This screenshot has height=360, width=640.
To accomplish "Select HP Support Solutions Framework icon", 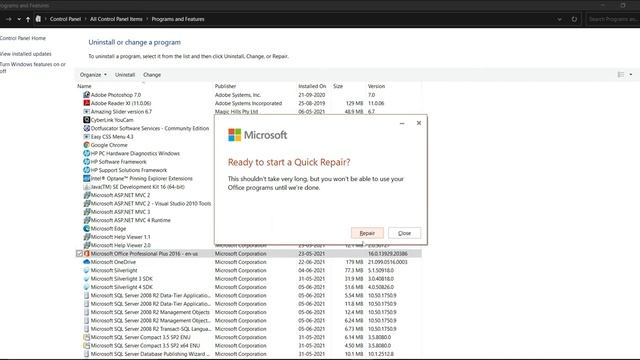I will pyautogui.click(x=87, y=170).
